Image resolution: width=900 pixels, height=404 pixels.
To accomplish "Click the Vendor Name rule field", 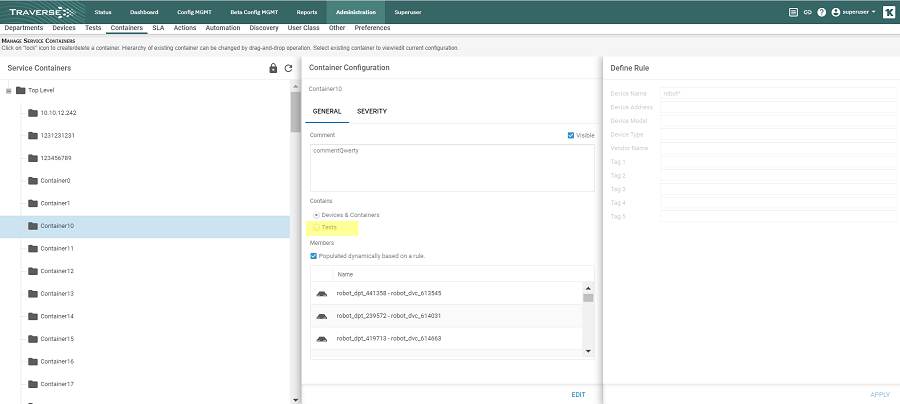I will [778, 148].
